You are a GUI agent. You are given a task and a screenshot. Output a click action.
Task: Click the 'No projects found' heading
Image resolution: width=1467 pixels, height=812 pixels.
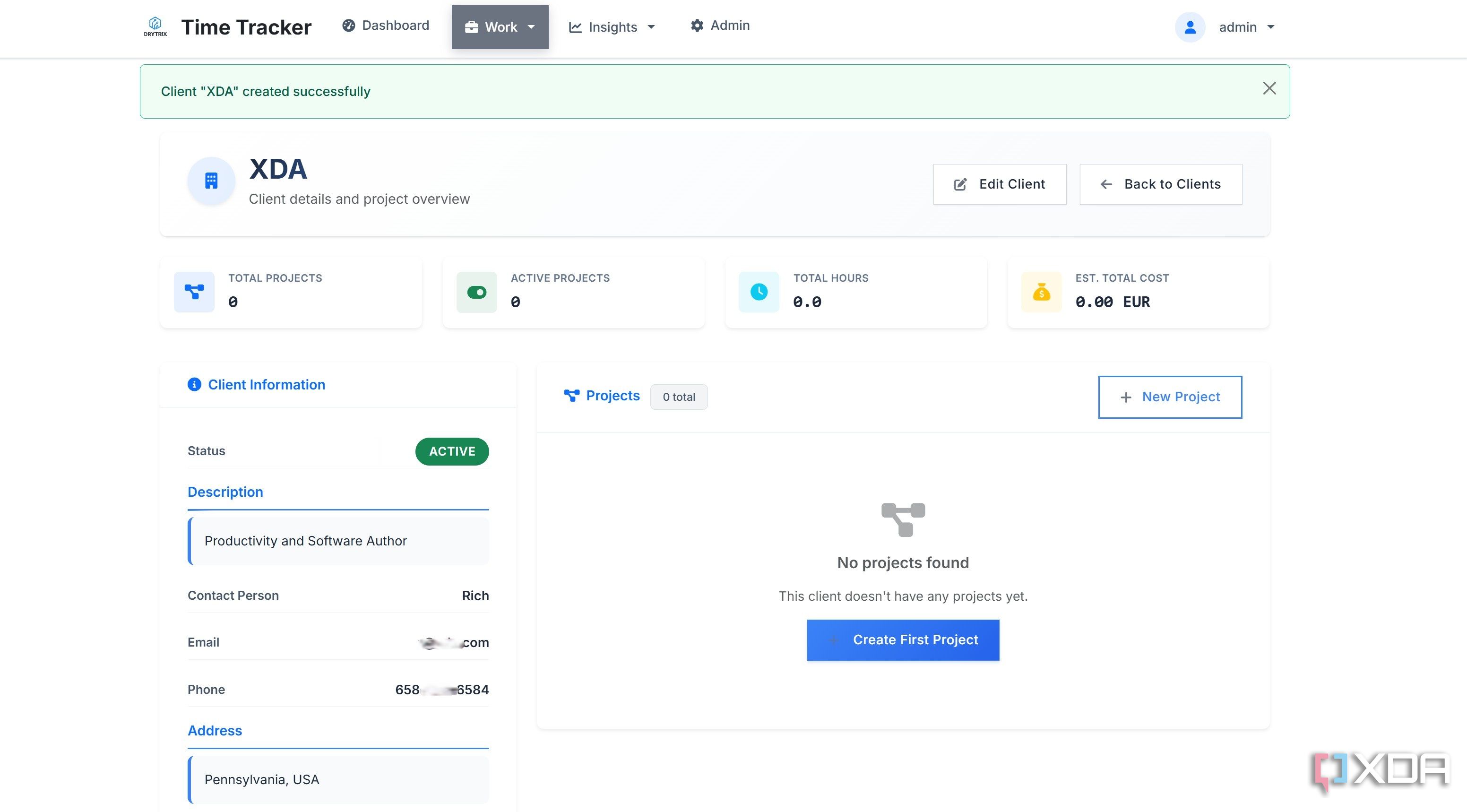(x=903, y=562)
